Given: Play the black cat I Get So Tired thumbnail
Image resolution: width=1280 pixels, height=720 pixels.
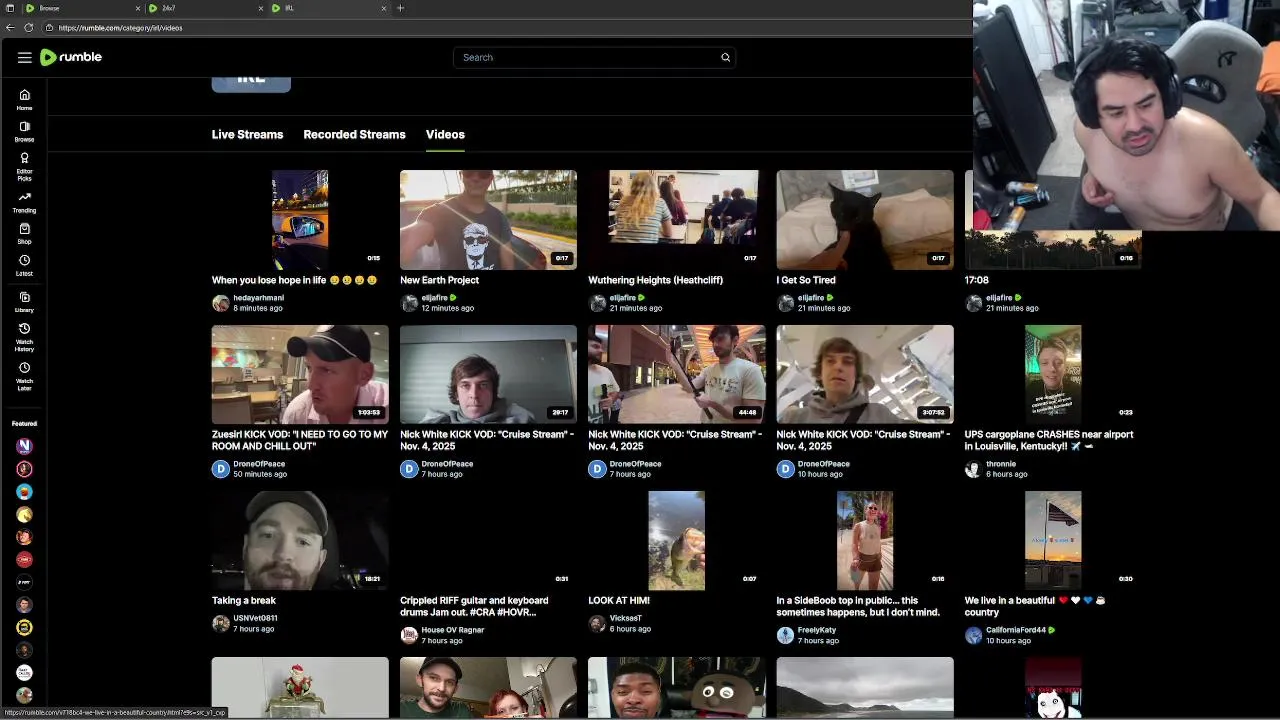Looking at the screenshot, I should coord(865,219).
